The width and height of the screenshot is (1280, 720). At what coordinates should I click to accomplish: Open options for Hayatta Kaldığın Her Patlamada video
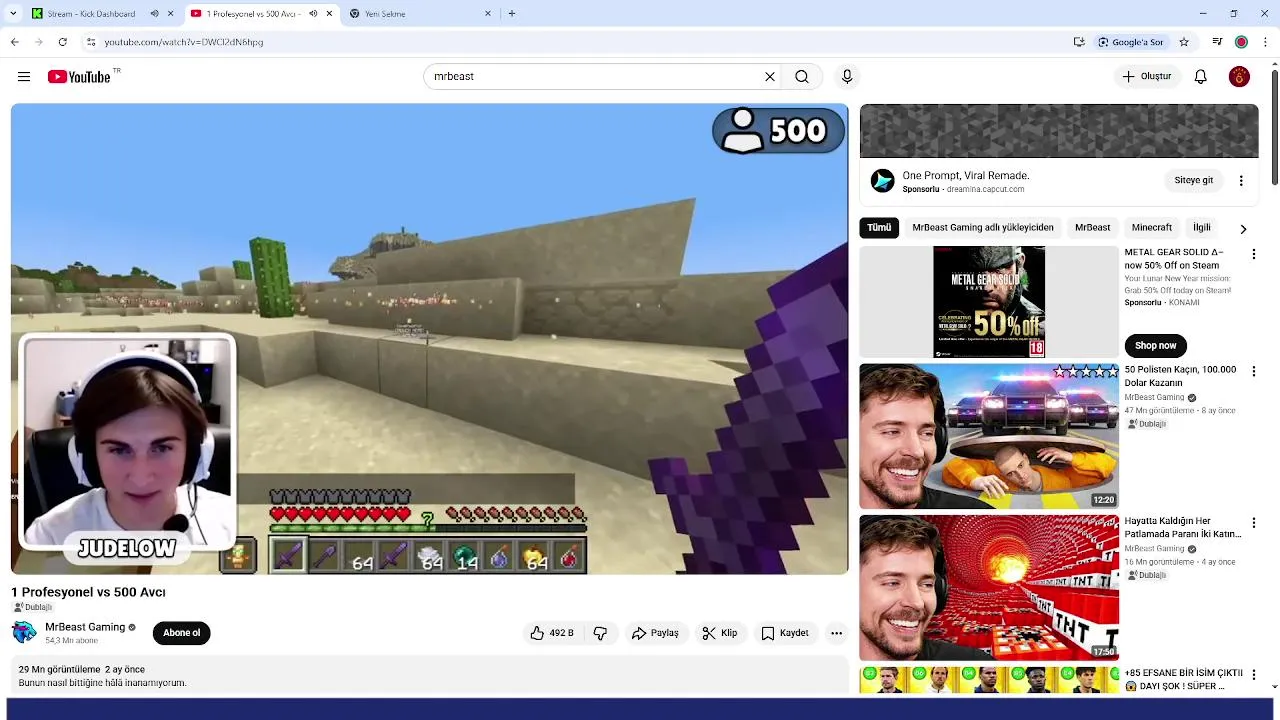1253,523
